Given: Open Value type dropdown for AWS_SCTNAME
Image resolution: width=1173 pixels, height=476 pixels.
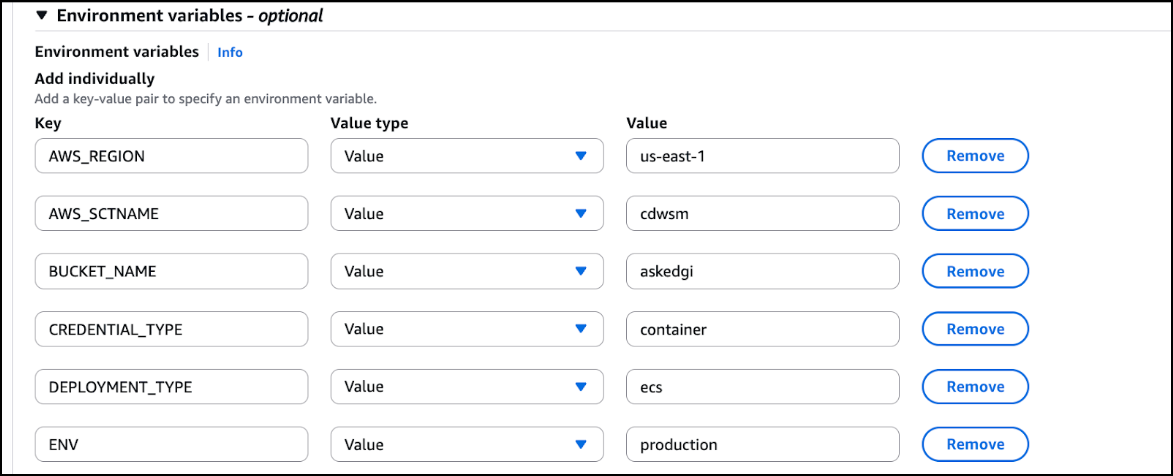Looking at the screenshot, I should 467,214.
